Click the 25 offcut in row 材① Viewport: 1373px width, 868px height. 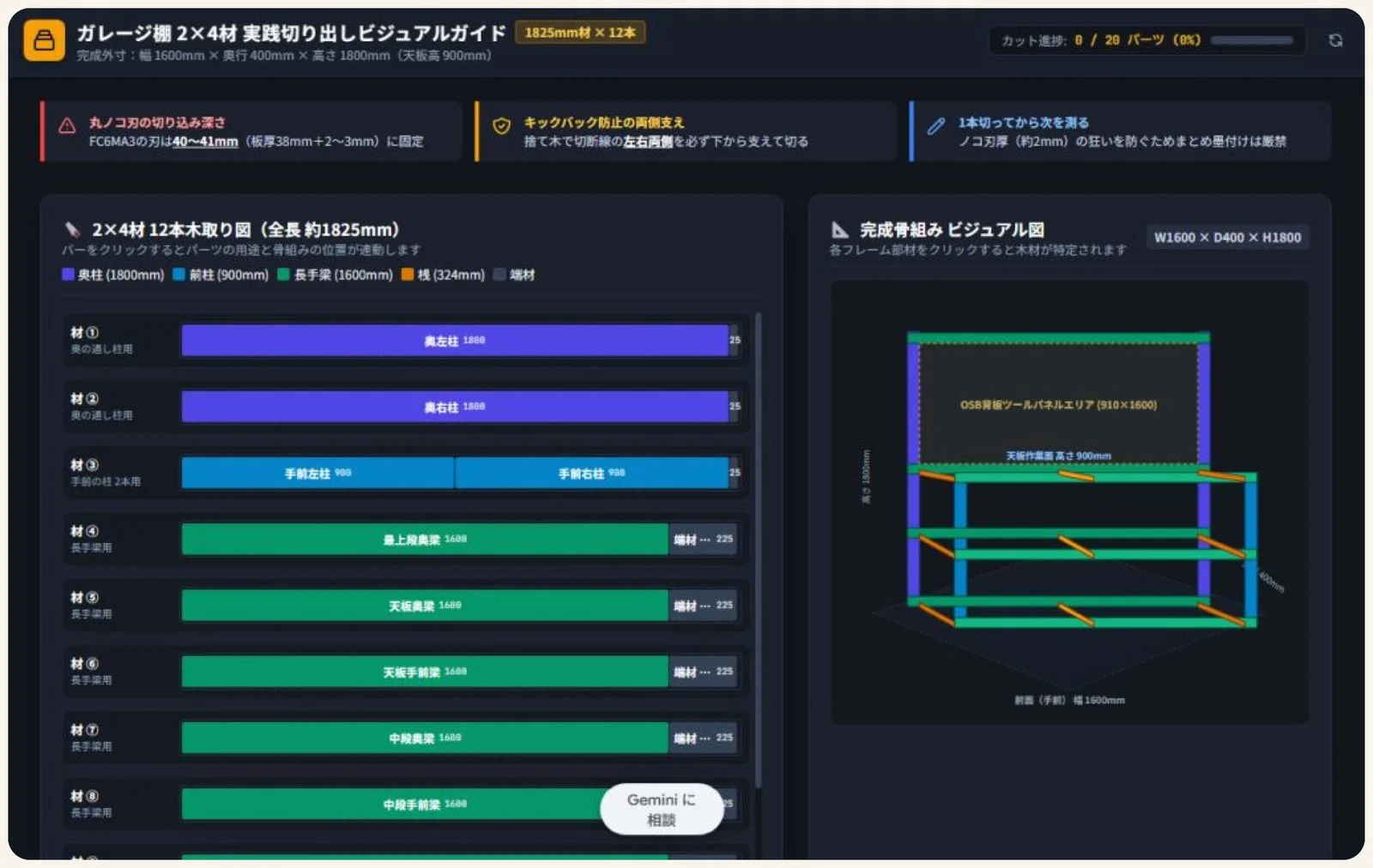pos(735,341)
